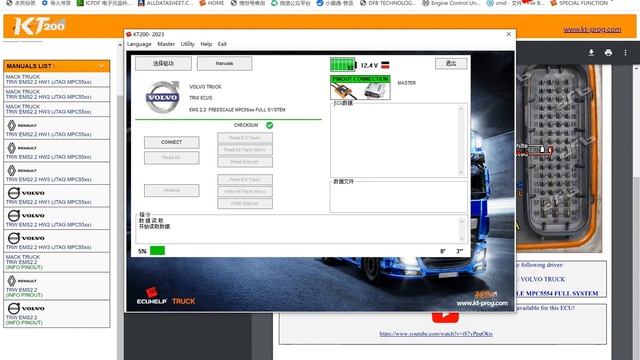
Task: Open the Engine Control Un... bookmark
Action: click(x=451, y=3)
